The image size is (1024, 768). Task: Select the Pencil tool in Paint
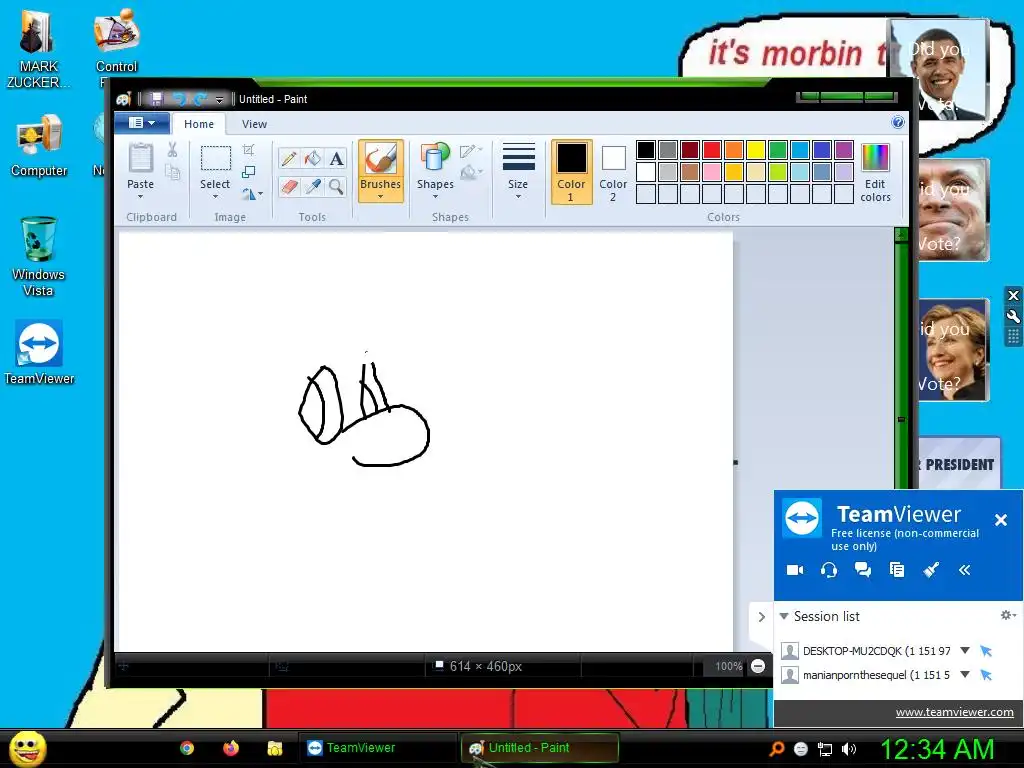click(289, 159)
